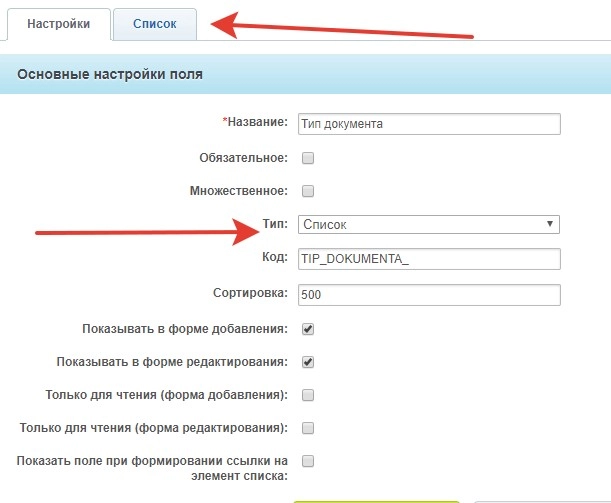Click the Тип field label
Screen dimensions: 611x503
[276, 225]
